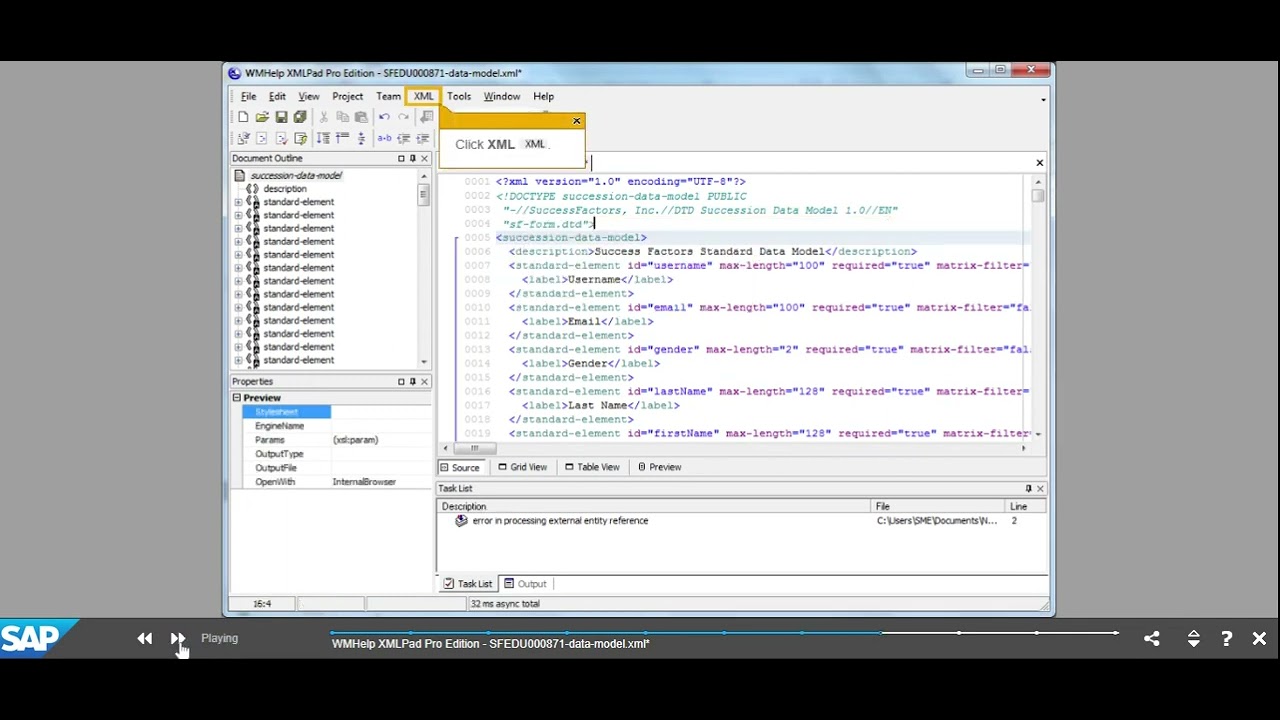
Task: Click the Document Outline vertical scrollbar
Action: 424,268
